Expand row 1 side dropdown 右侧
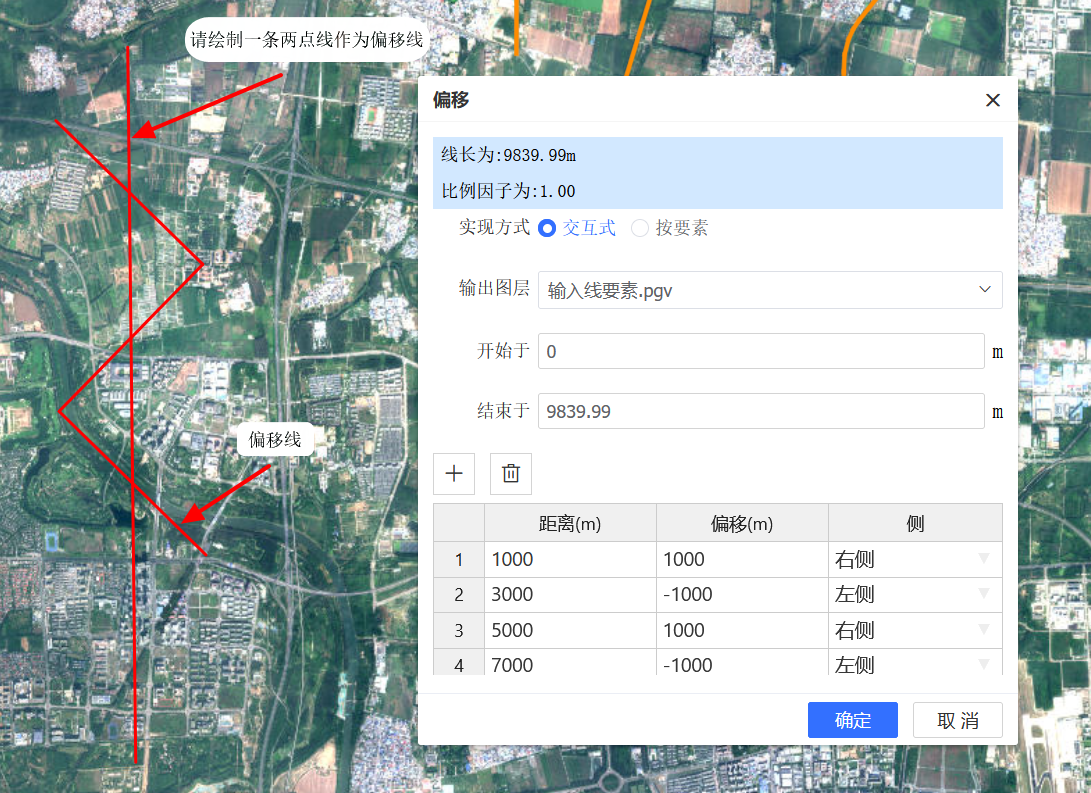 click(x=983, y=559)
